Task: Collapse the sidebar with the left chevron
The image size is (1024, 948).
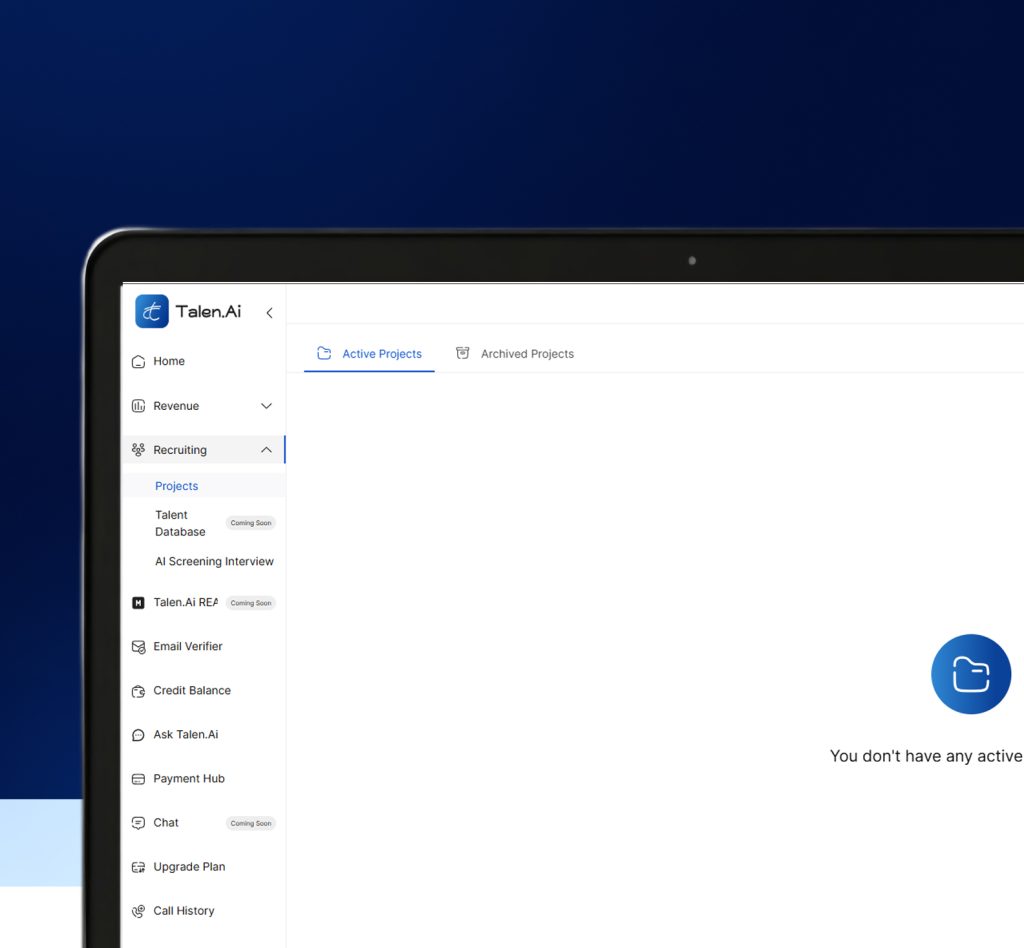Action: tap(269, 313)
